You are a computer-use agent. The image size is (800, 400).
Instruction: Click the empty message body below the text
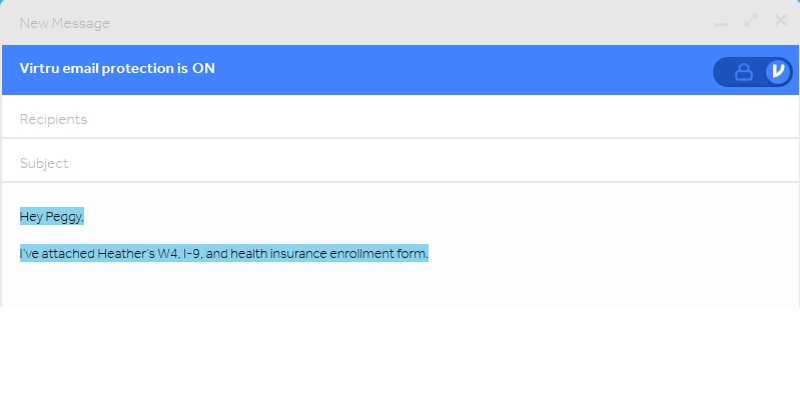click(400, 286)
